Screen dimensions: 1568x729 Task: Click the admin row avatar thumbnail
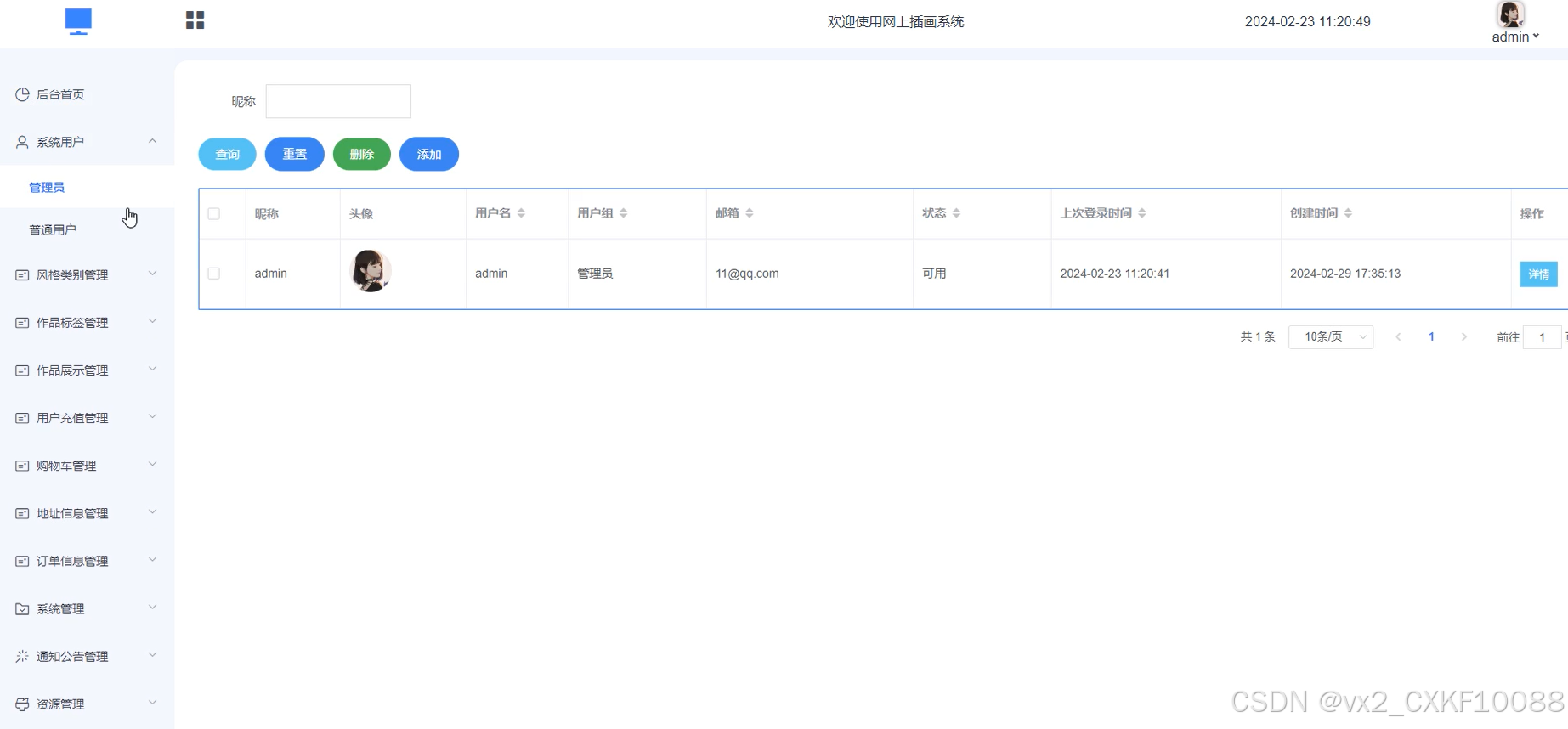click(x=371, y=271)
